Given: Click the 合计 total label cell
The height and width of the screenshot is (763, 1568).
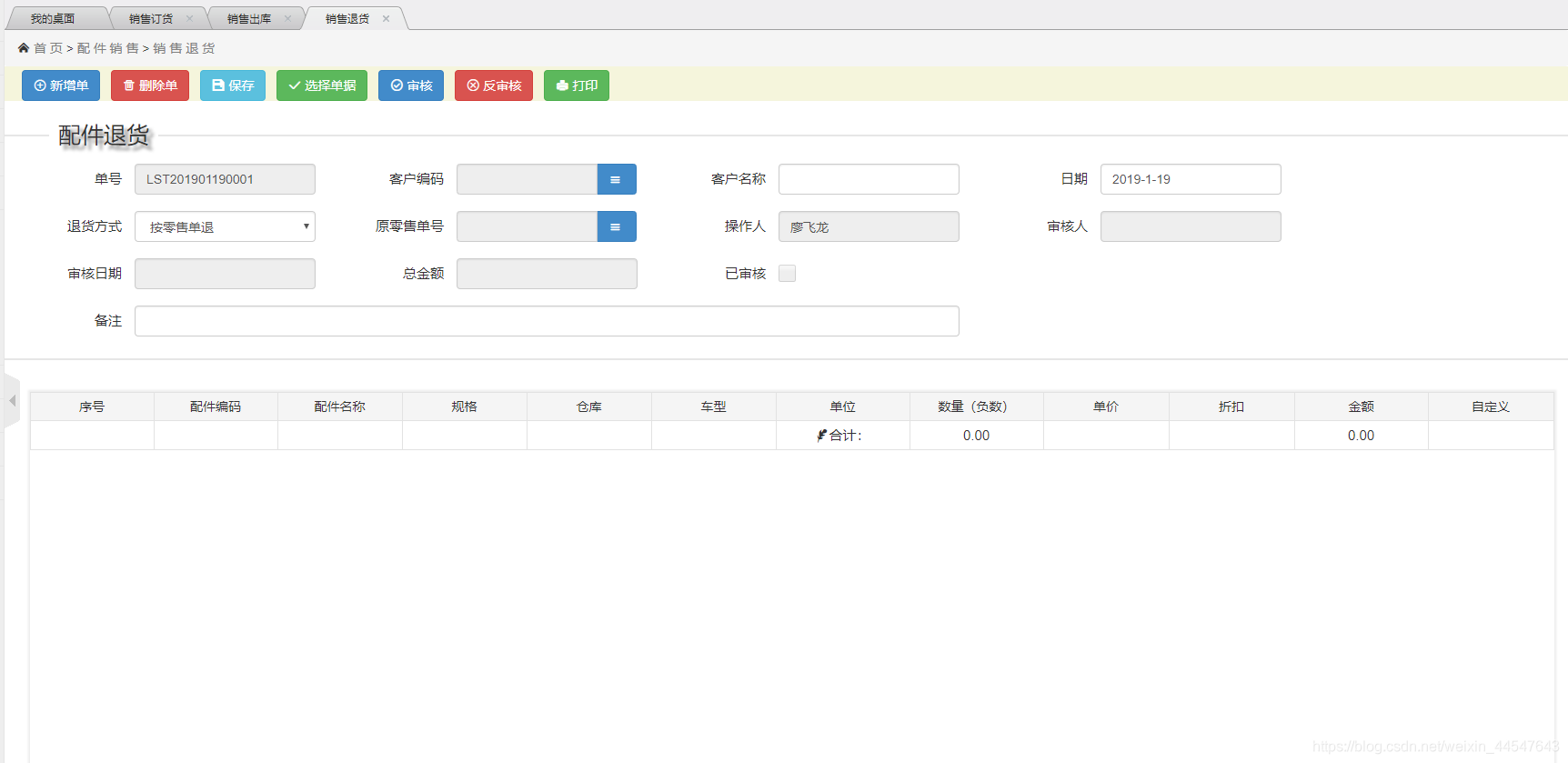Looking at the screenshot, I should click(x=843, y=436).
